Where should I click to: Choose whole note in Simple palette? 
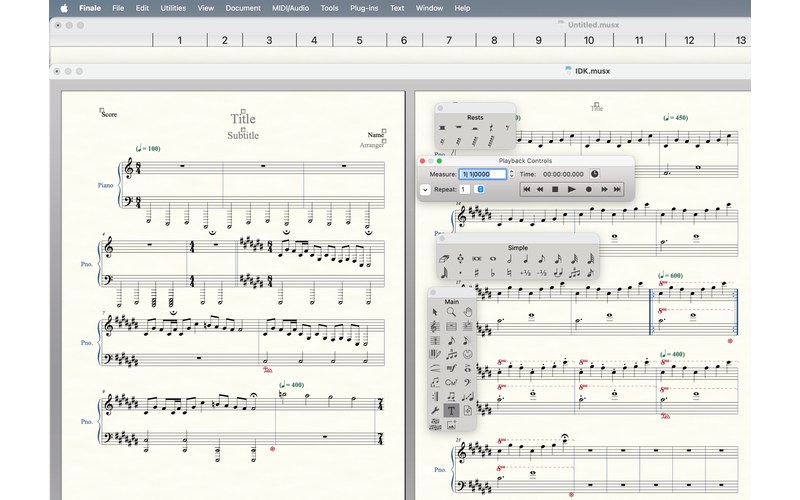[493, 259]
